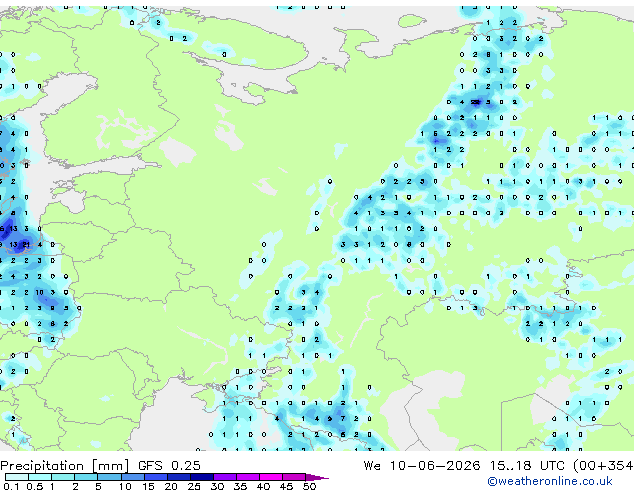Screen dimensions: 634x490
Task: Choose the 20–25 mm dark blue swatch
Action: [x=178, y=477]
